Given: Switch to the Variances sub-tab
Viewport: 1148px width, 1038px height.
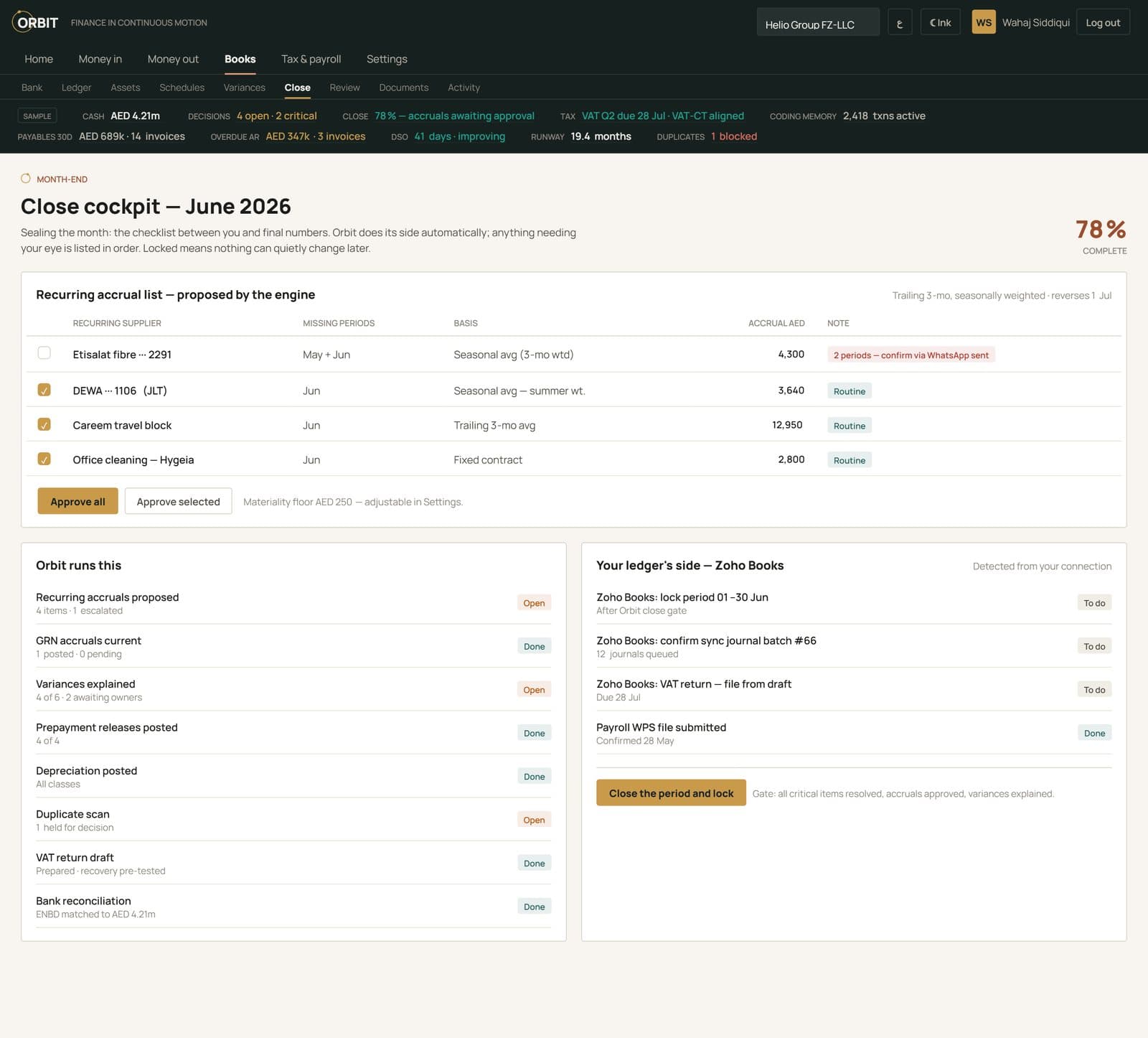Looking at the screenshot, I should [x=244, y=88].
